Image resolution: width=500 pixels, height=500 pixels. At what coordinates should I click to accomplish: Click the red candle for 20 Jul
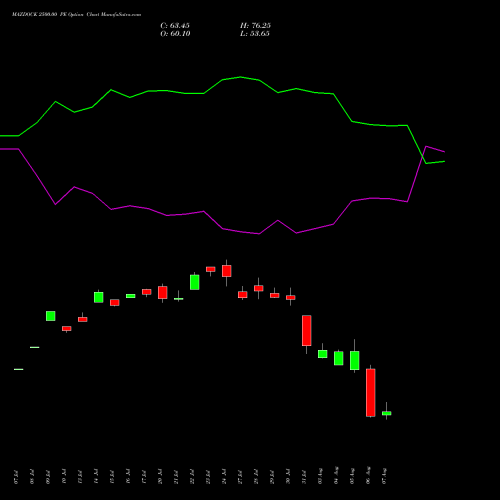tap(163, 292)
